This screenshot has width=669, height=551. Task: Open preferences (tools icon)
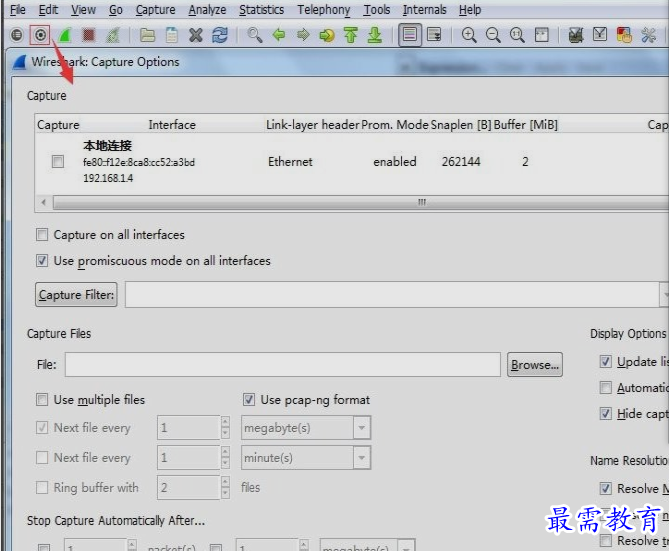point(648,35)
